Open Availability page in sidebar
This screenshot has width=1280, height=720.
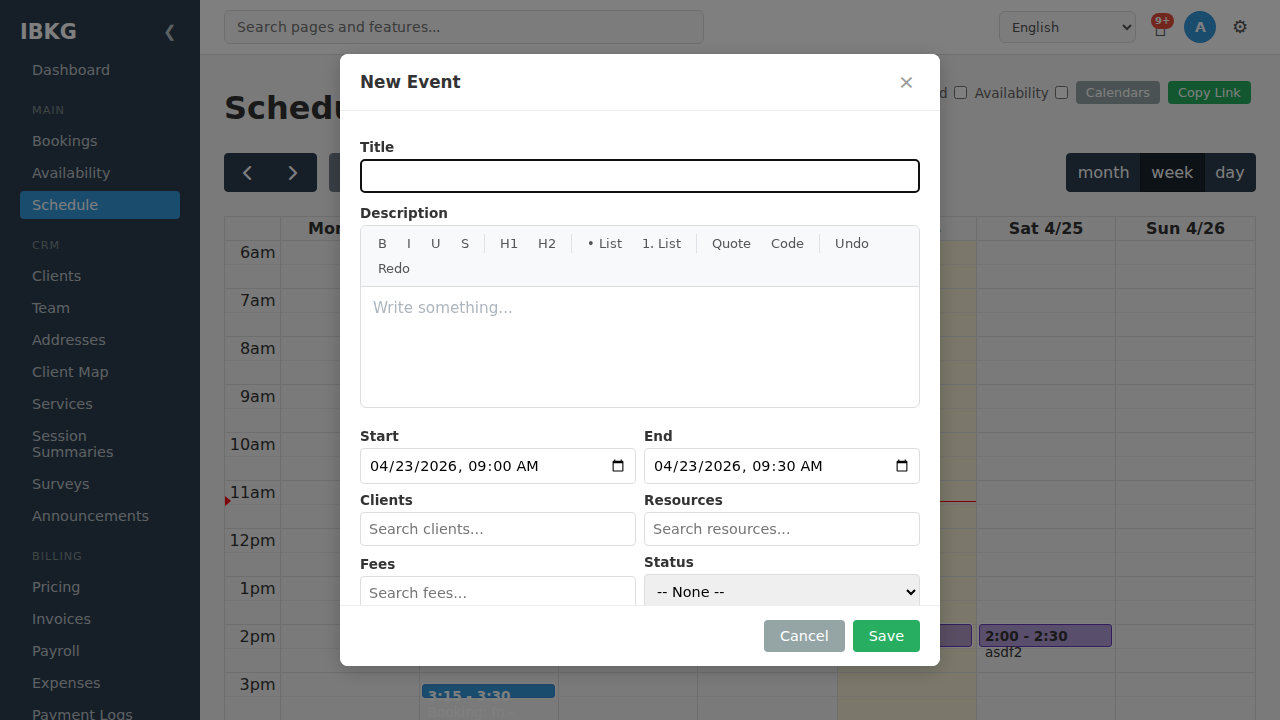coord(100,173)
